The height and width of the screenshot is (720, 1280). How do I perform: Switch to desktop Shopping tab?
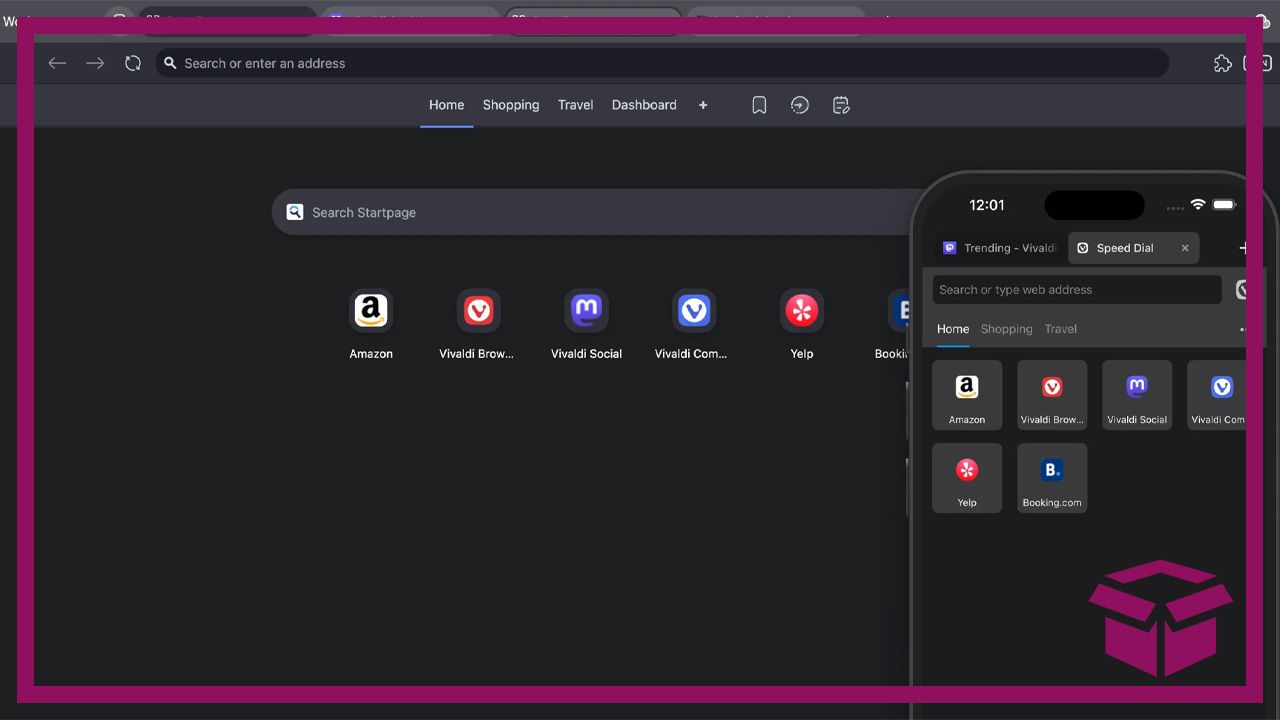point(511,105)
